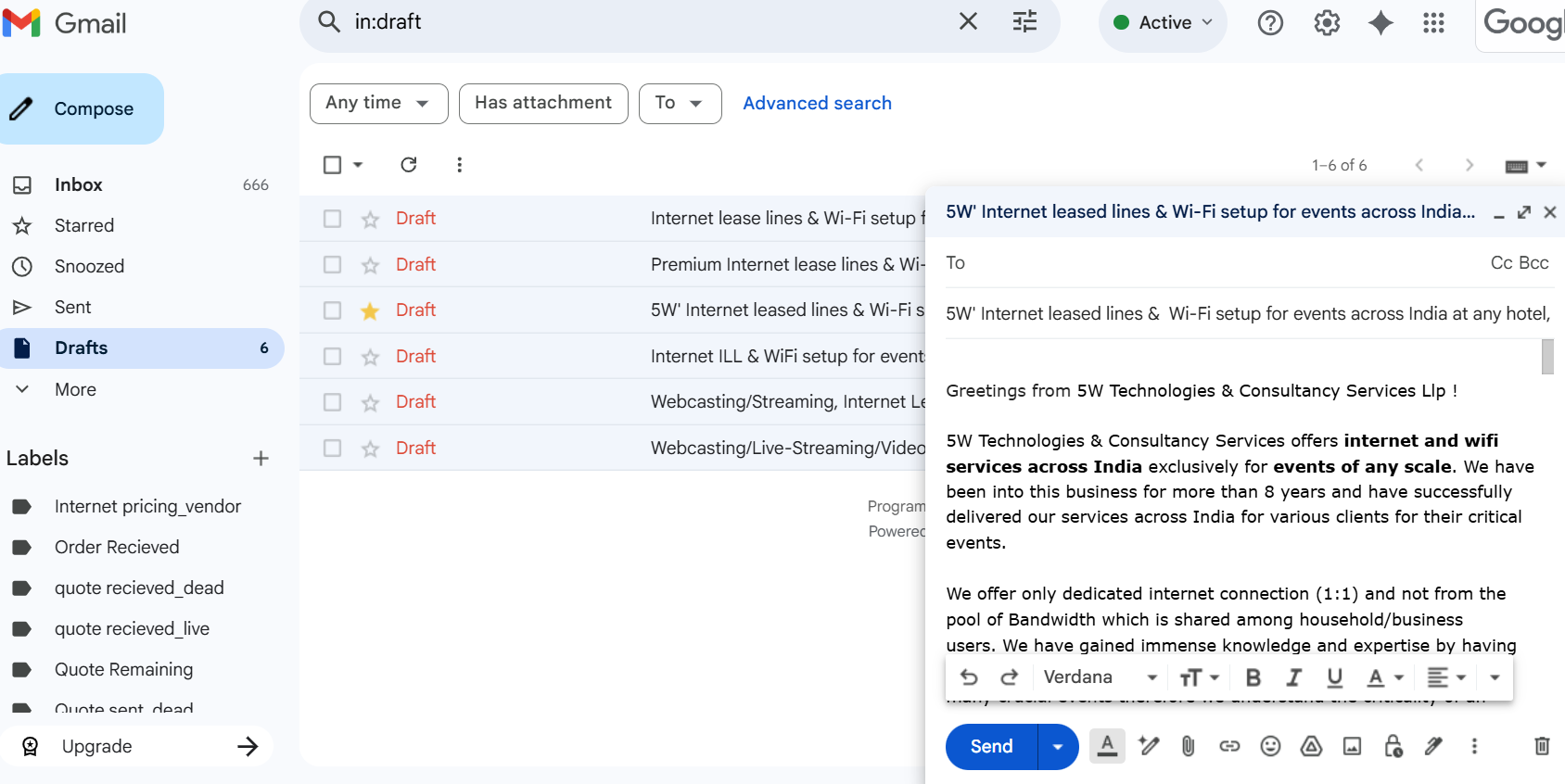Insert an emoji
1565x784 pixels.
(1270, 746)
